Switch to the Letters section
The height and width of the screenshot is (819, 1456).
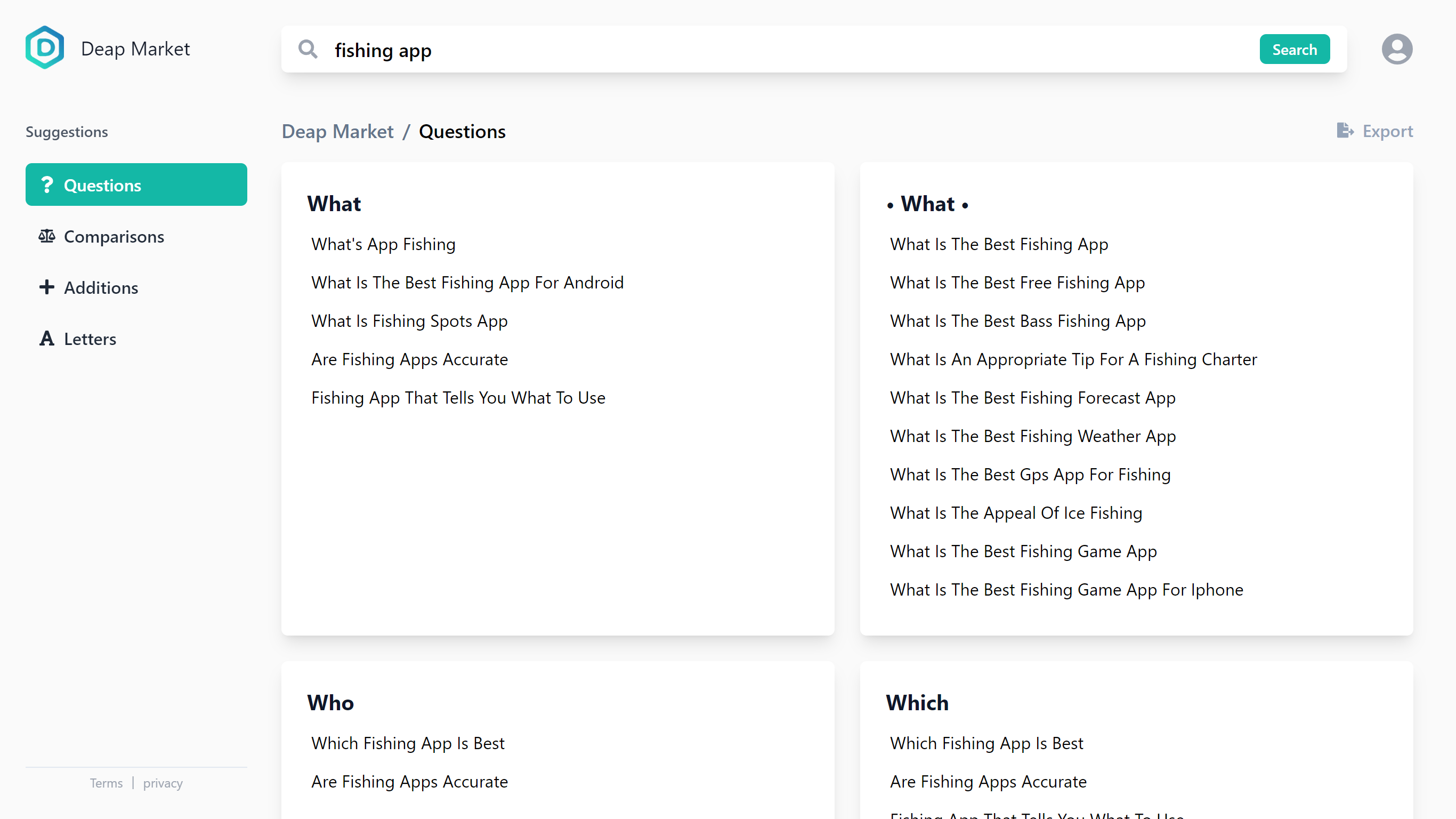point(90,339)
